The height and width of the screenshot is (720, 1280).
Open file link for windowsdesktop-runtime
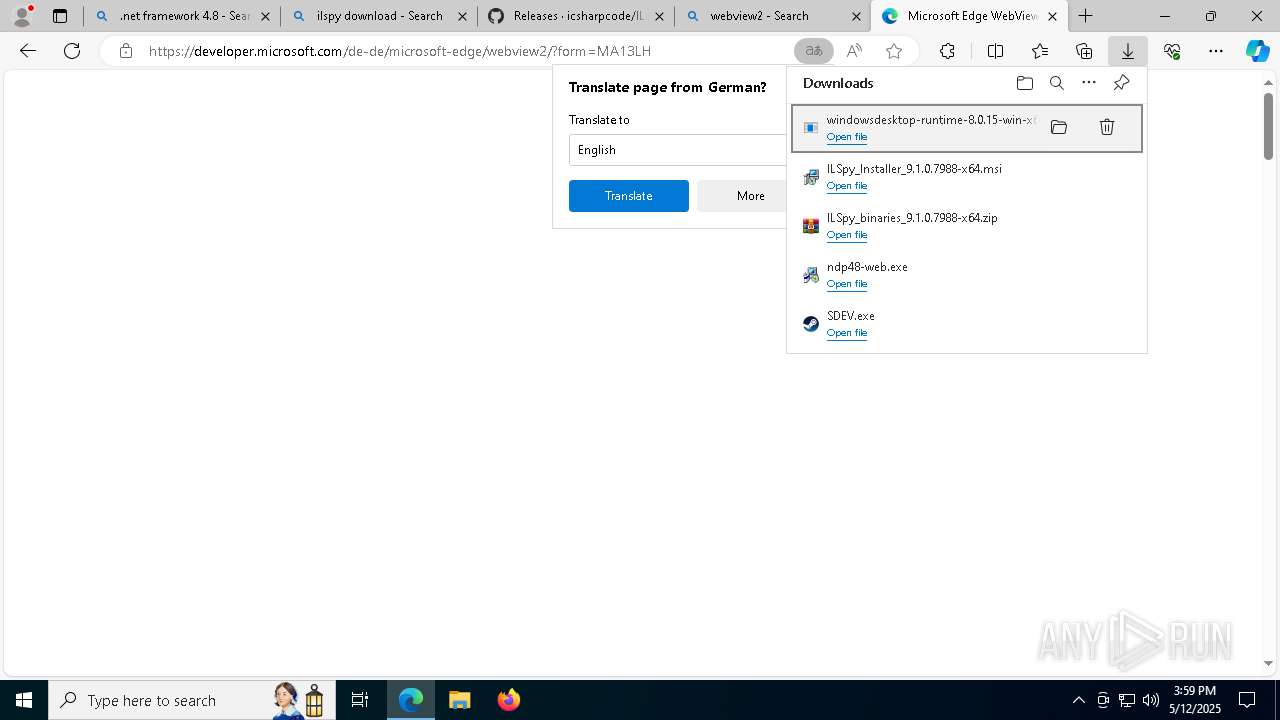[x=847, y=137]
